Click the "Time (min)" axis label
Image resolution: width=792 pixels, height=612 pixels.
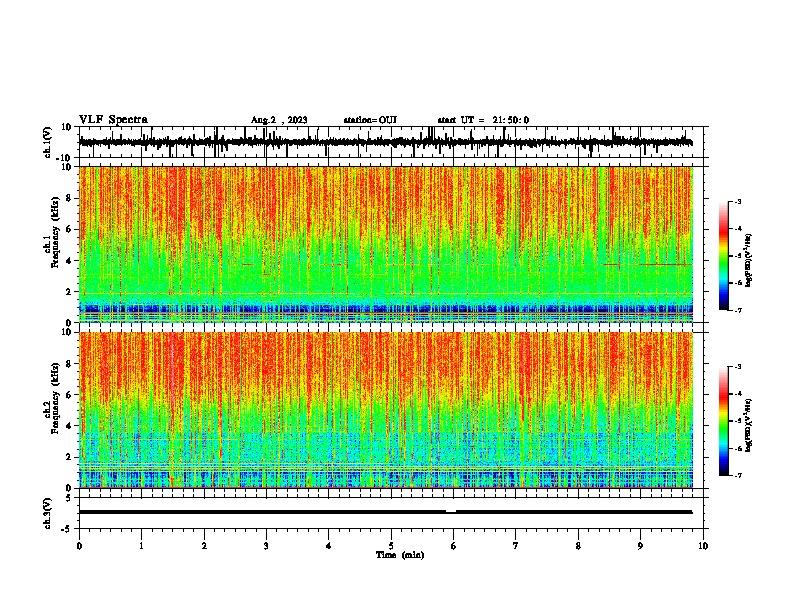[x=400, y=555]
